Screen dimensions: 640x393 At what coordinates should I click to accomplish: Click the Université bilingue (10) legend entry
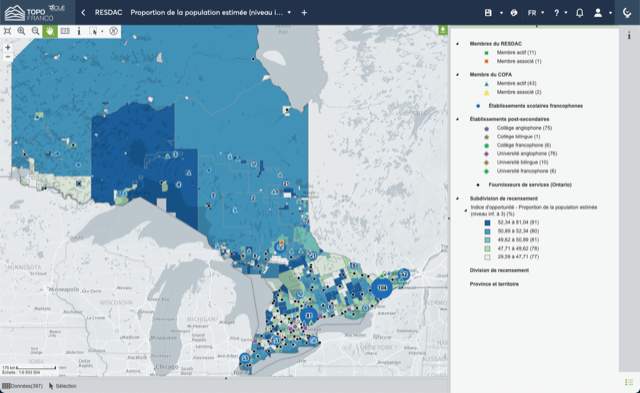point(522,162)
